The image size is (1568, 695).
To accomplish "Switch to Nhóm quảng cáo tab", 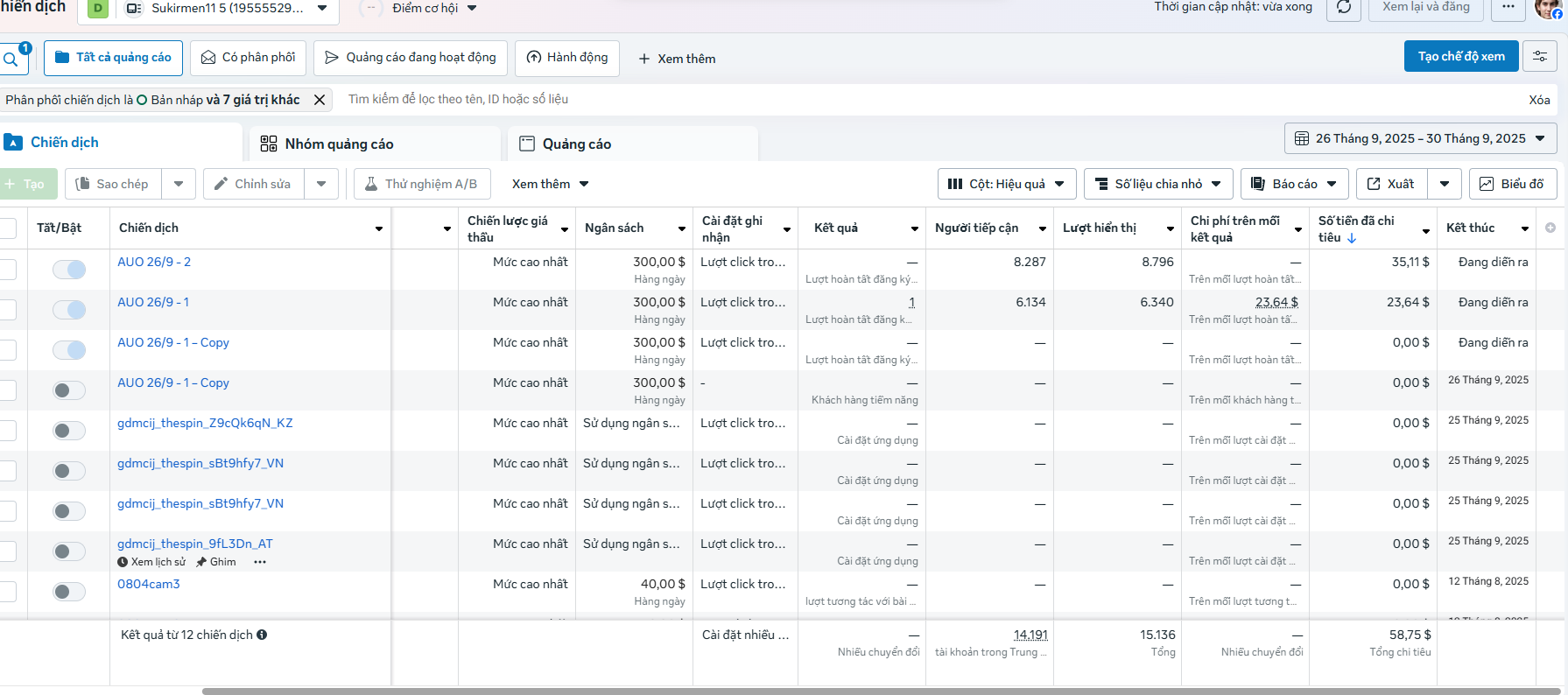I will coord(339,144).
